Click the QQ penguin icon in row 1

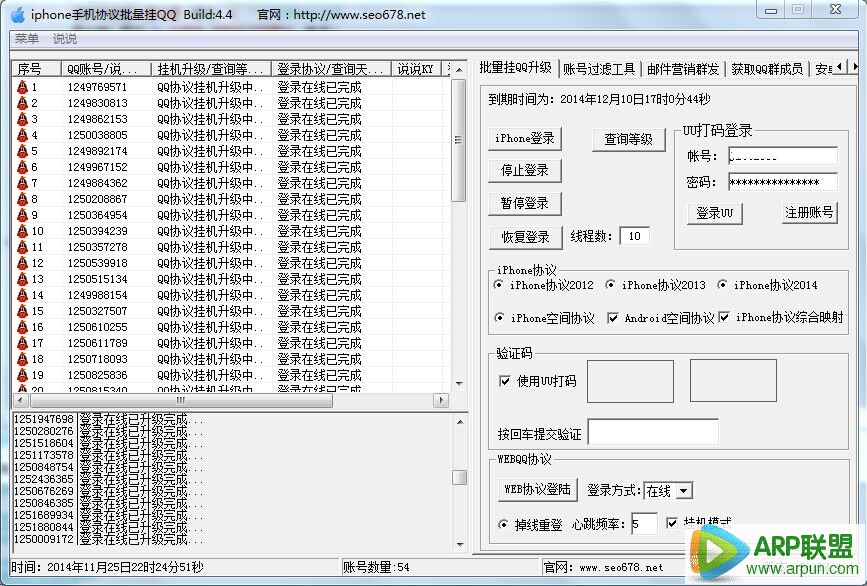23,87
